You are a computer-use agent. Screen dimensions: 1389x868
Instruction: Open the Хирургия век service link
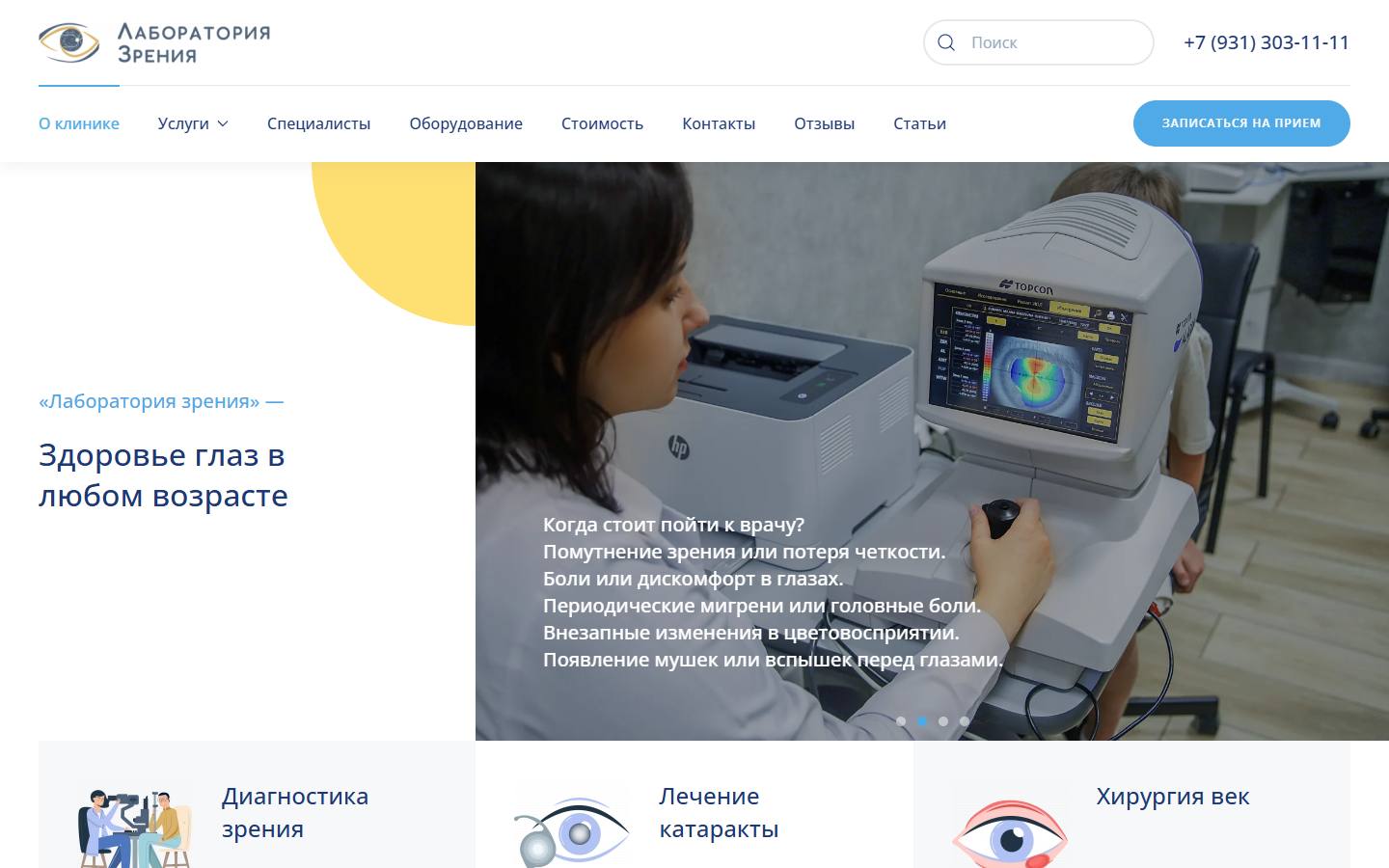click(x=1173, y=797)
